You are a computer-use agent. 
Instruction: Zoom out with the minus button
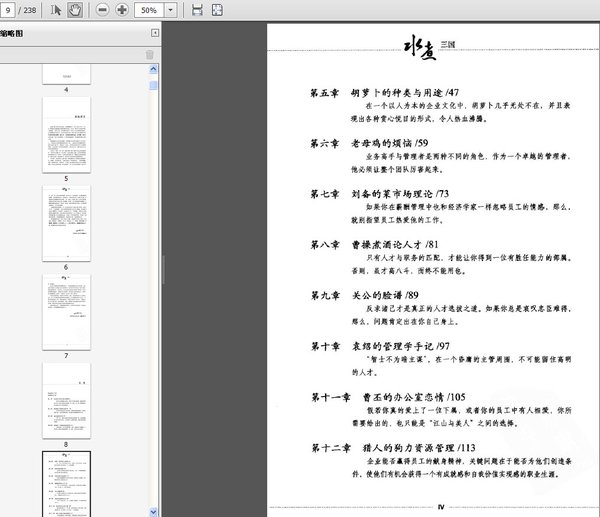coord(102,10)
